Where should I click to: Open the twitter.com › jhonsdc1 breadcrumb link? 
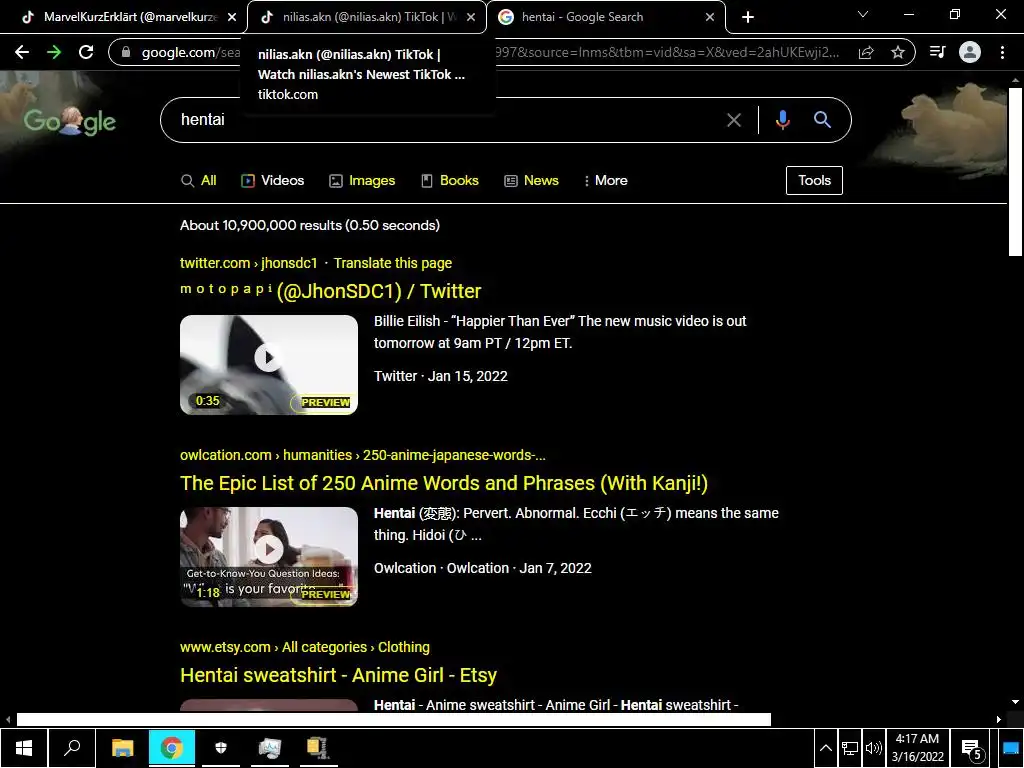[x=249, y=263]
